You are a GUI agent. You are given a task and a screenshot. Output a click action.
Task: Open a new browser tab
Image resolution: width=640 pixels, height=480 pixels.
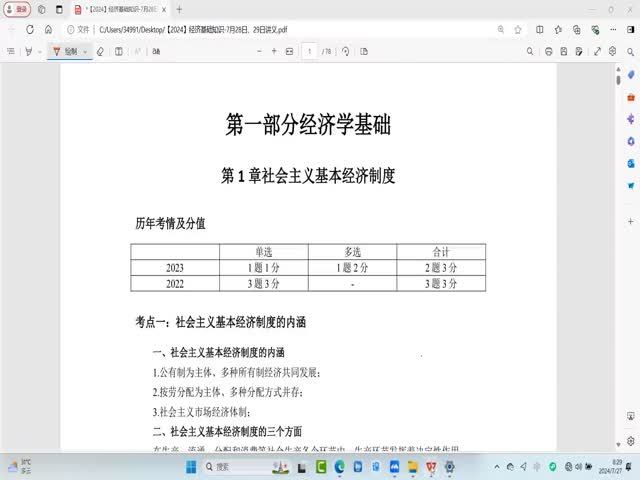coord(179,9)
